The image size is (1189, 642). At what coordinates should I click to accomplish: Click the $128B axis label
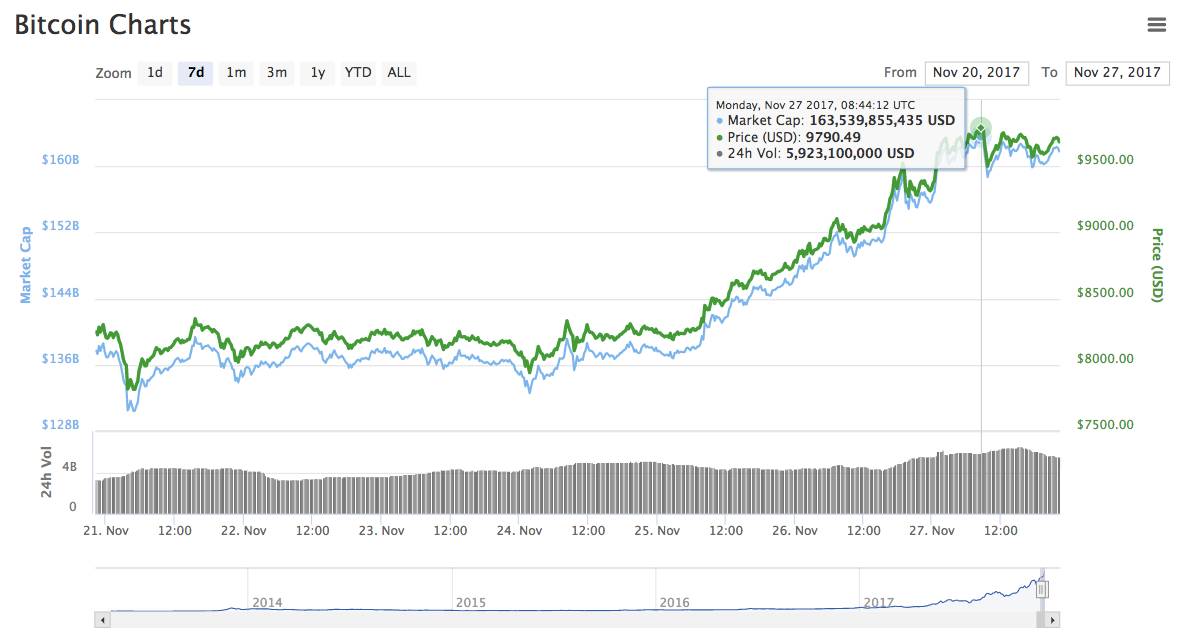[x=61, y=424]
